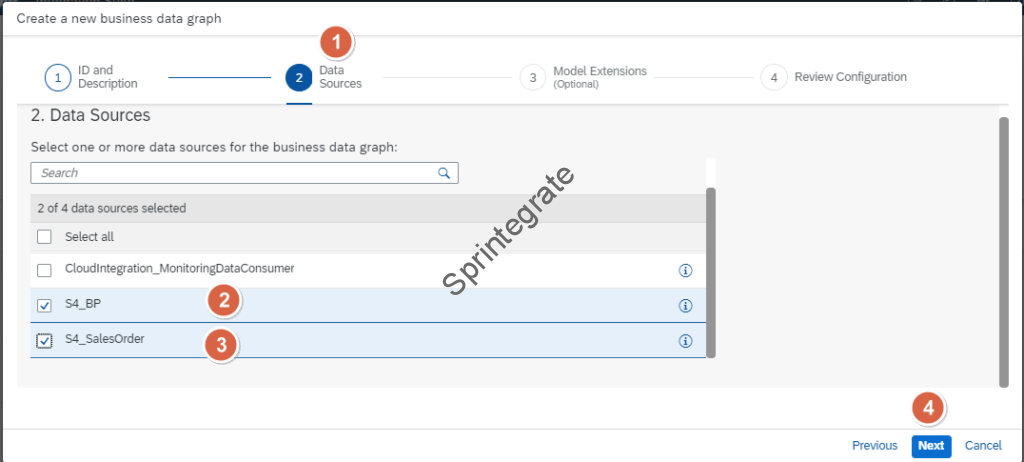
Task: Cancel the business data graph creation
Action: point(983,446)
